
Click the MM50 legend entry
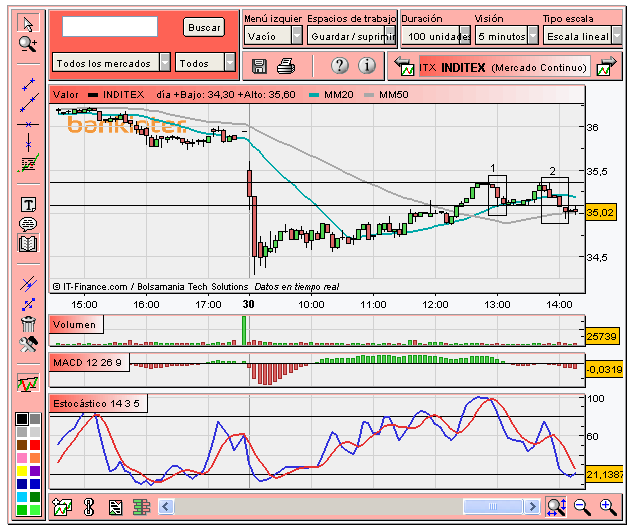(x=387, y=95)
